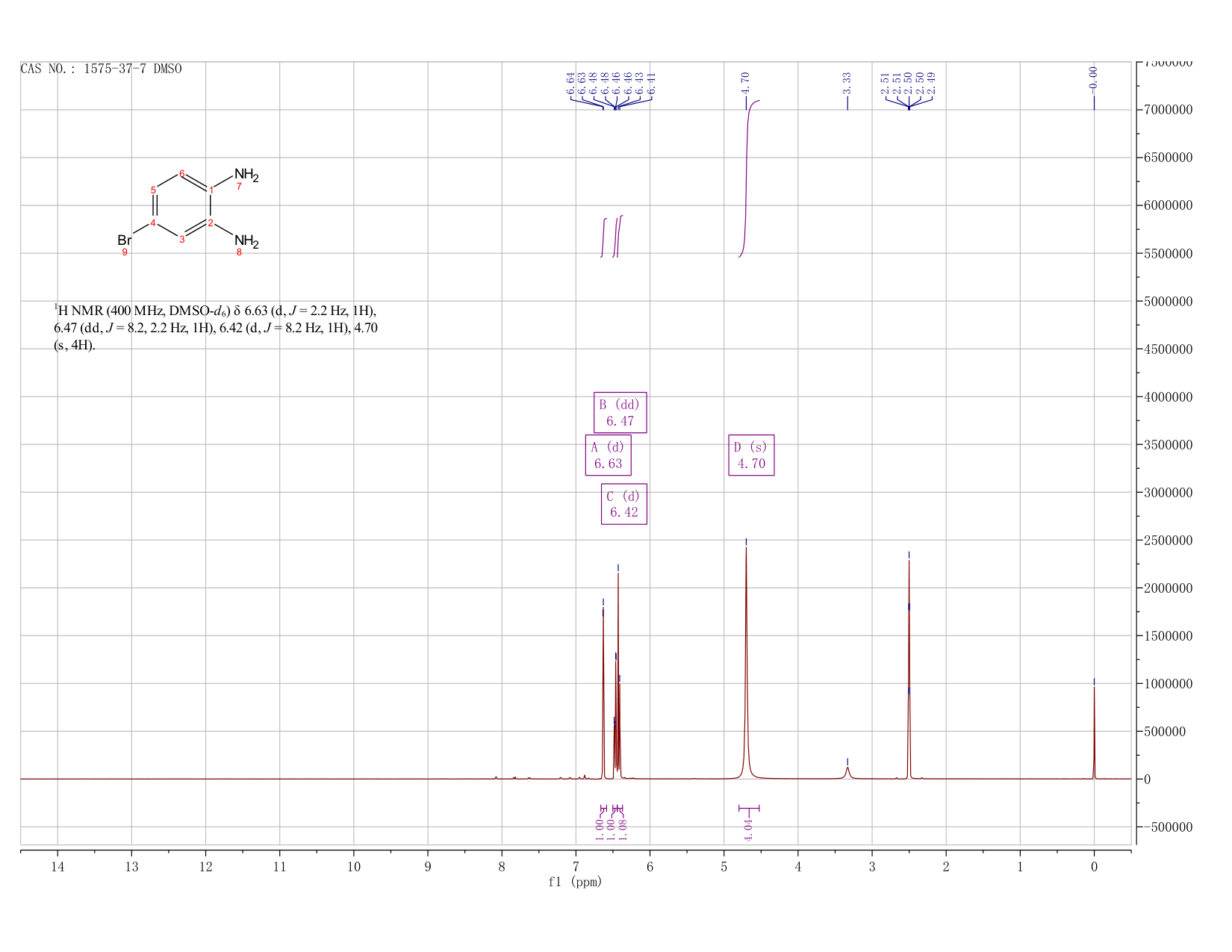This screenshot has width=1232, height=952.
Task: Click the 1H NMR report text line beginning '1H NMR (400 MHz'
Action: (x=216, y=311)
